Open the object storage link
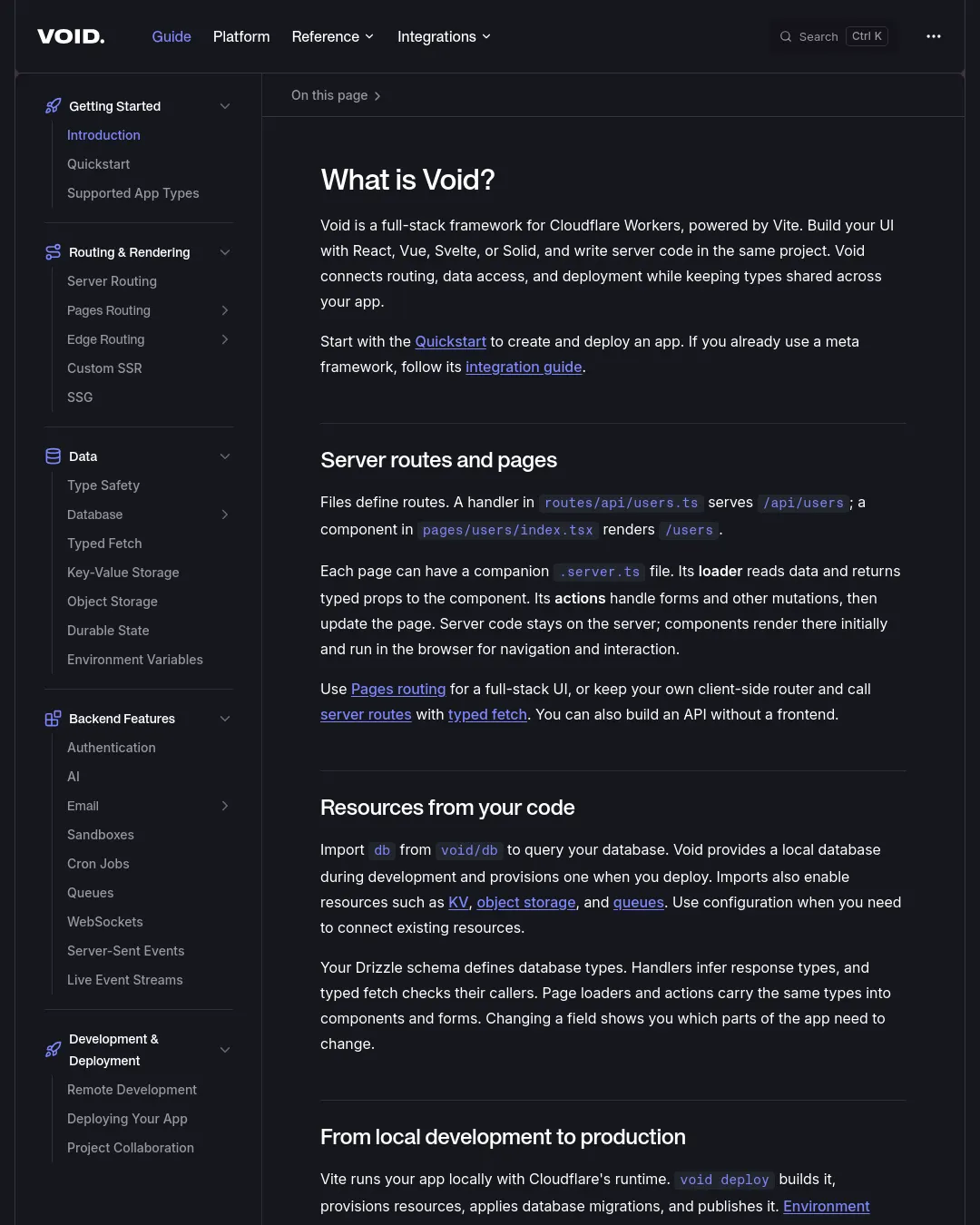The width and height of the screenshot is (980, 1225). click(x=526, y=902)
